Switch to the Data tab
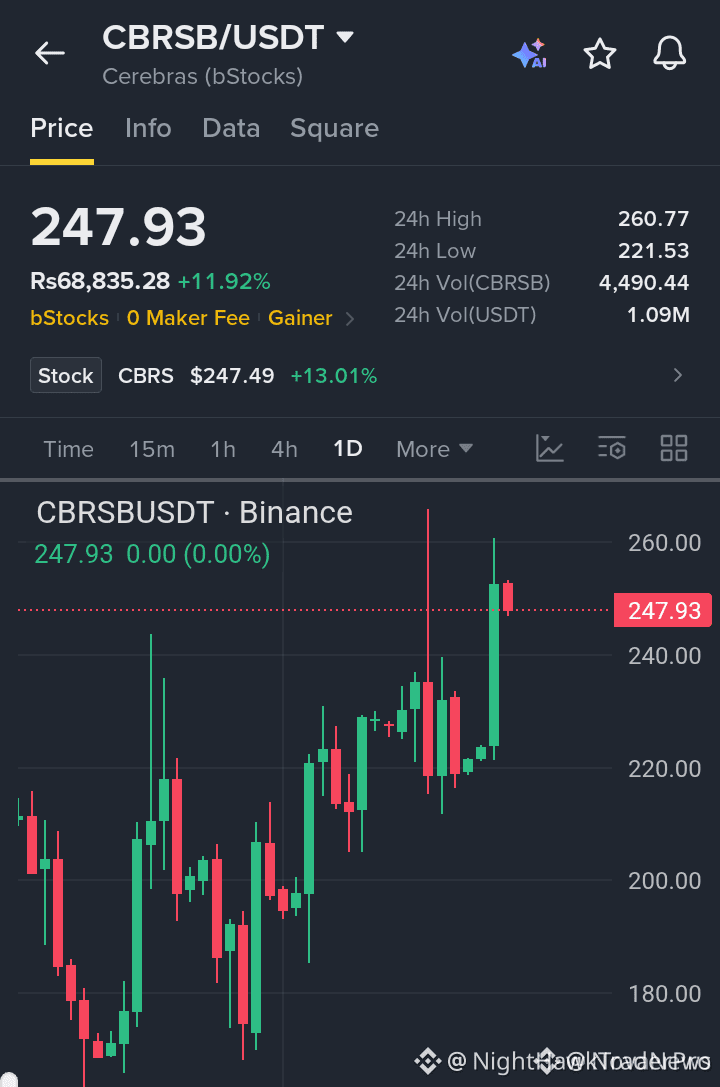Image resolution: width=720 pixels, height=1087 pixels. [x=231, y=128]
